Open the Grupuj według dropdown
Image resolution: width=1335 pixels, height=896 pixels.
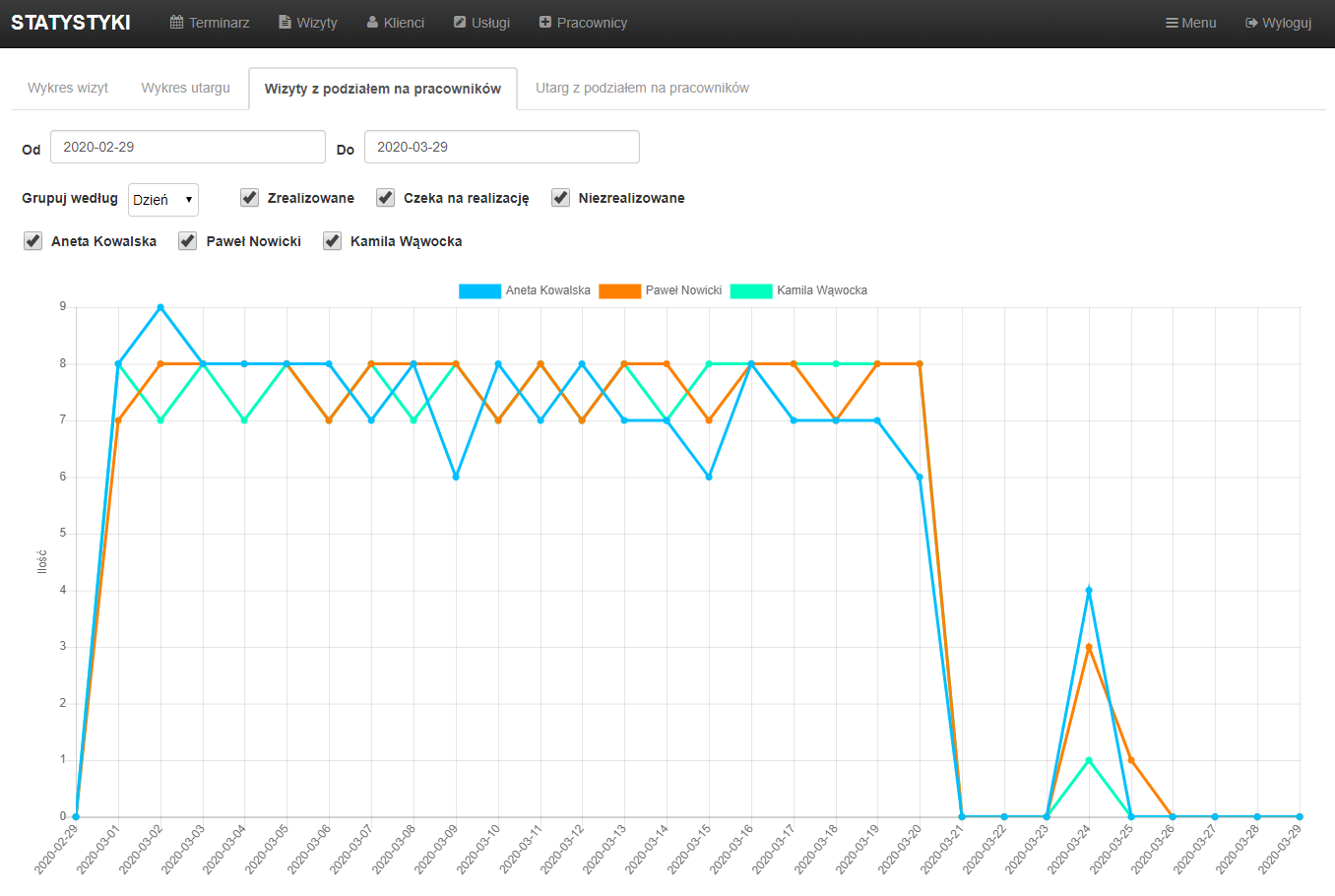(163, 200)
